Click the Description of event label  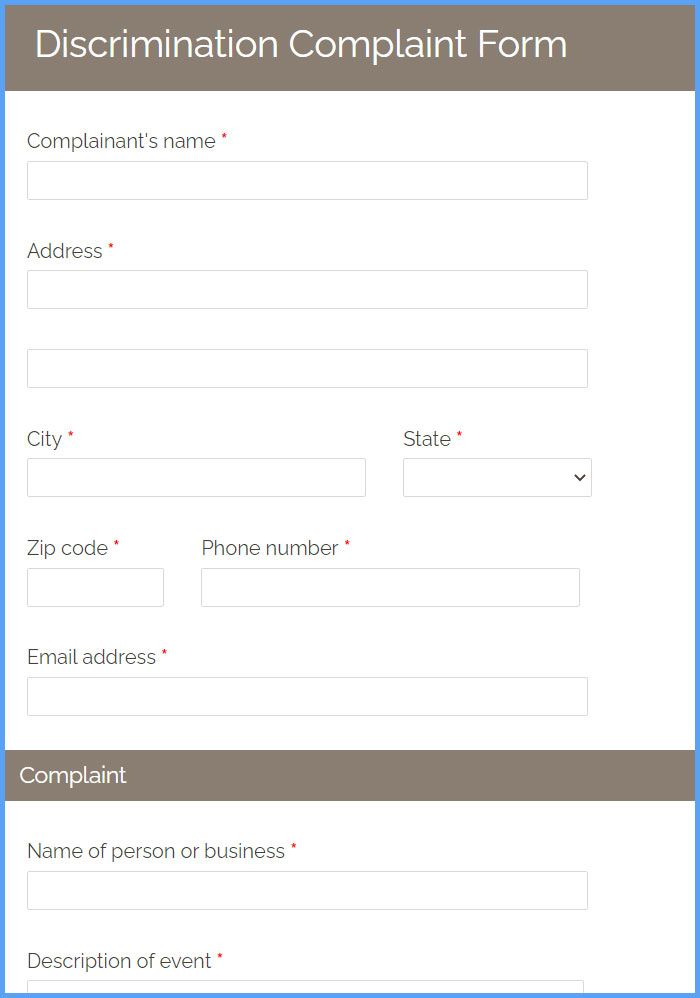coord(119,960)
